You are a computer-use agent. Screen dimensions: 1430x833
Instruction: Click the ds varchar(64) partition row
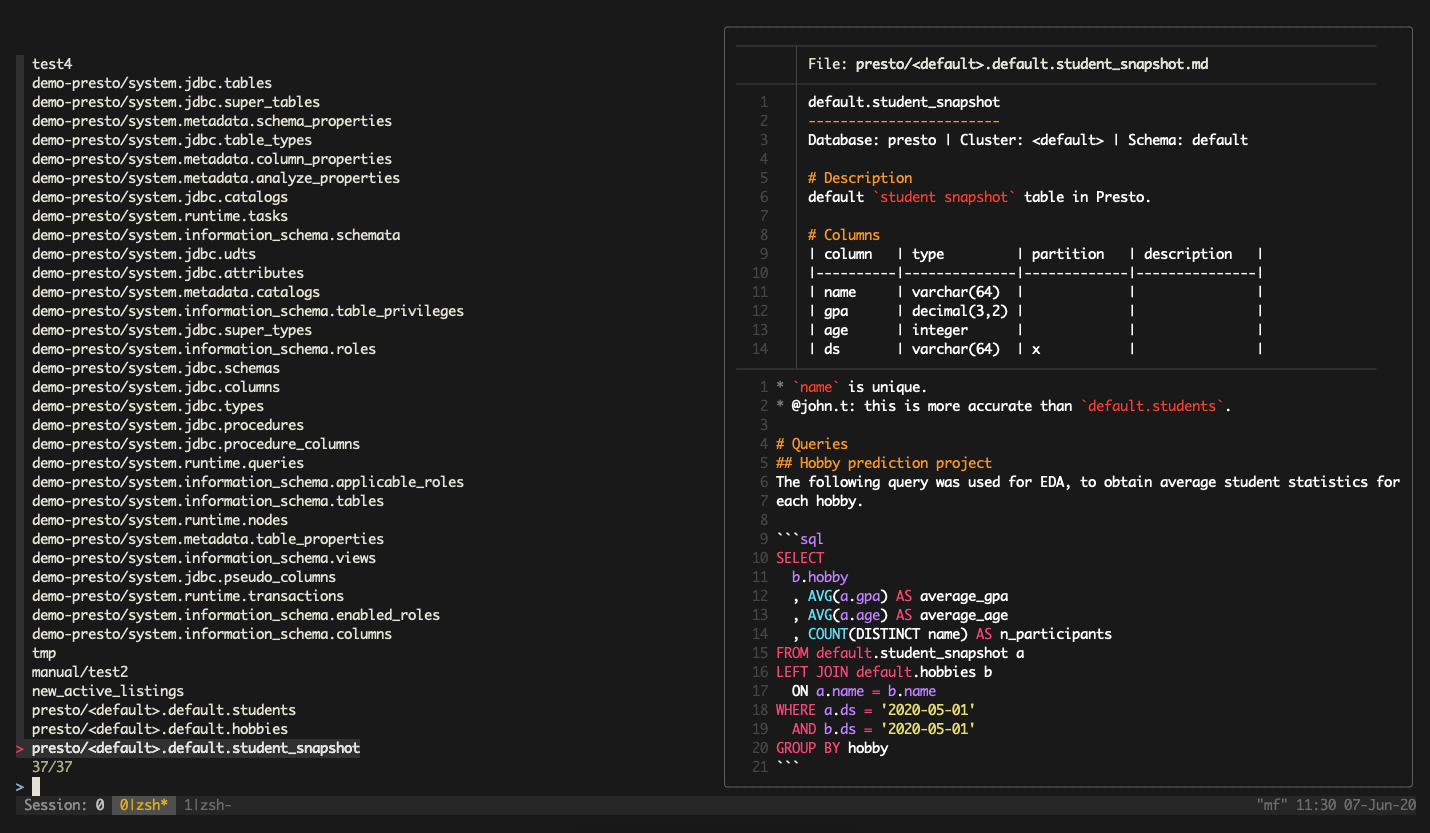(x=1036, y=349)
